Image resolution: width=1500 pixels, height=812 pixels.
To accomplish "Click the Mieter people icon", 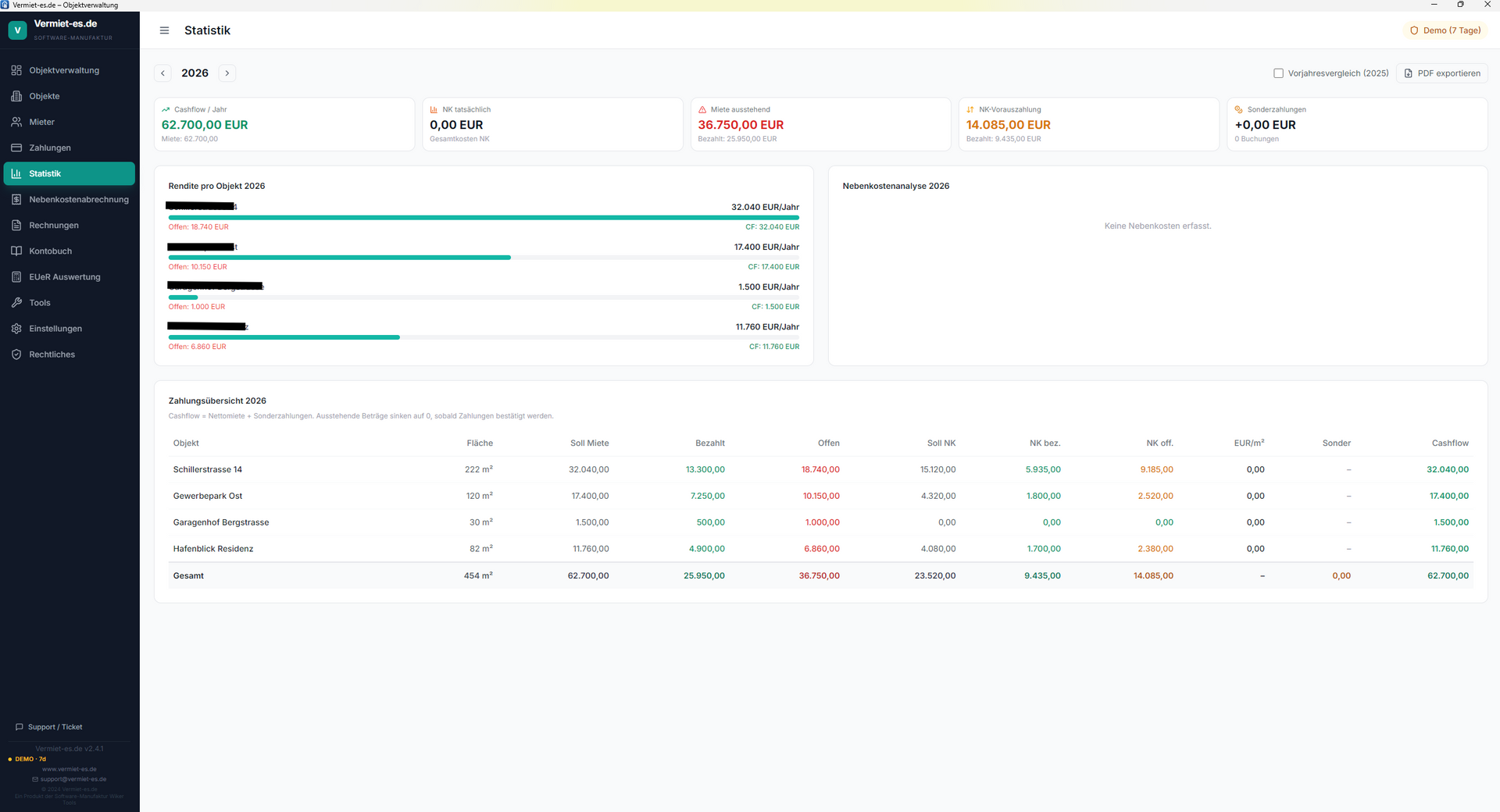I will click(16, 122).
